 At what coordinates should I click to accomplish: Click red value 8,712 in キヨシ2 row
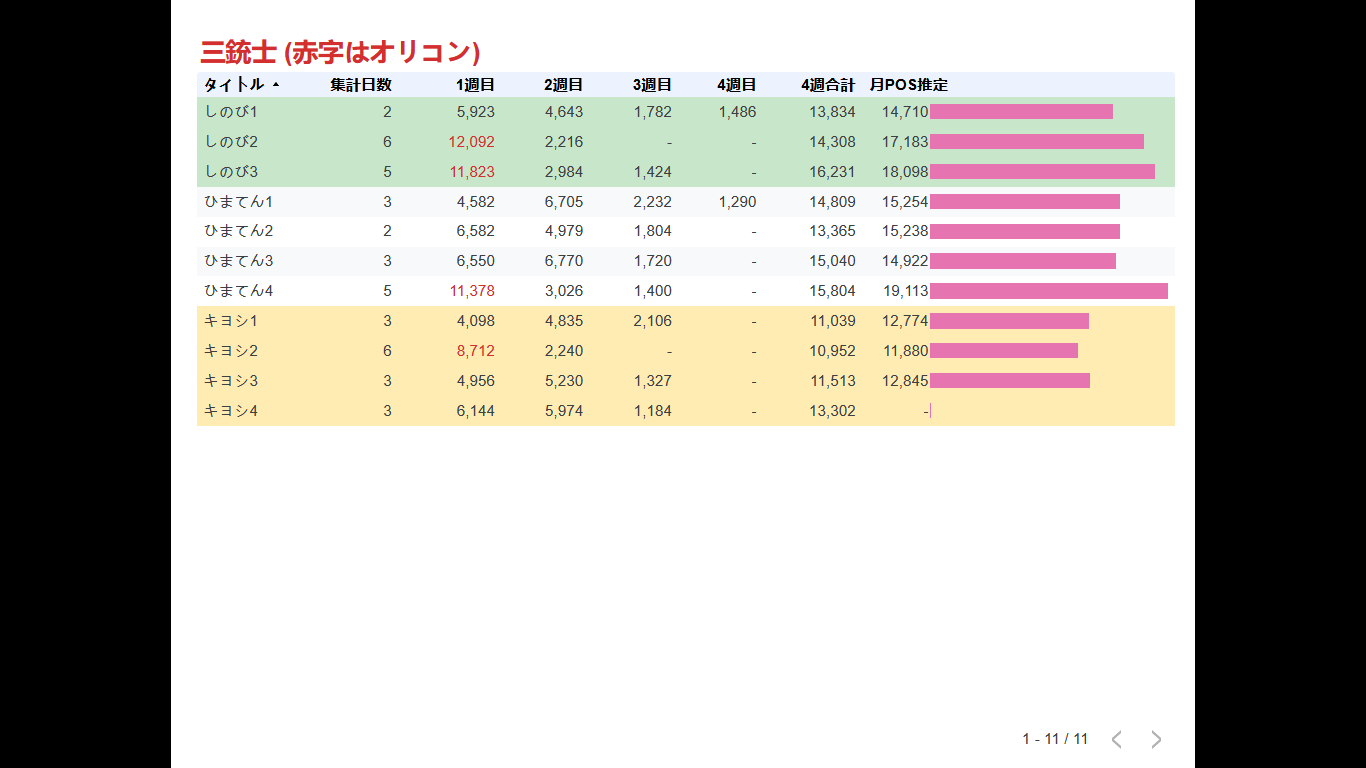pos(476,351)
